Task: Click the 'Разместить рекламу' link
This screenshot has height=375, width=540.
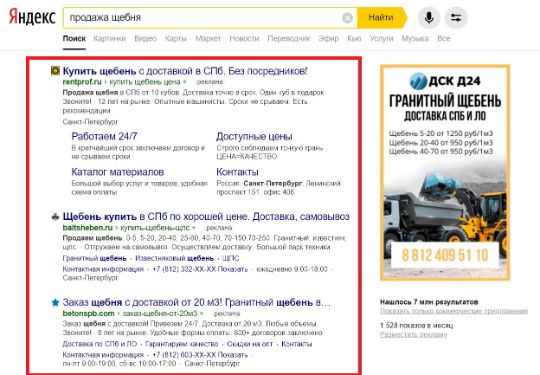Action: (414, 334)
